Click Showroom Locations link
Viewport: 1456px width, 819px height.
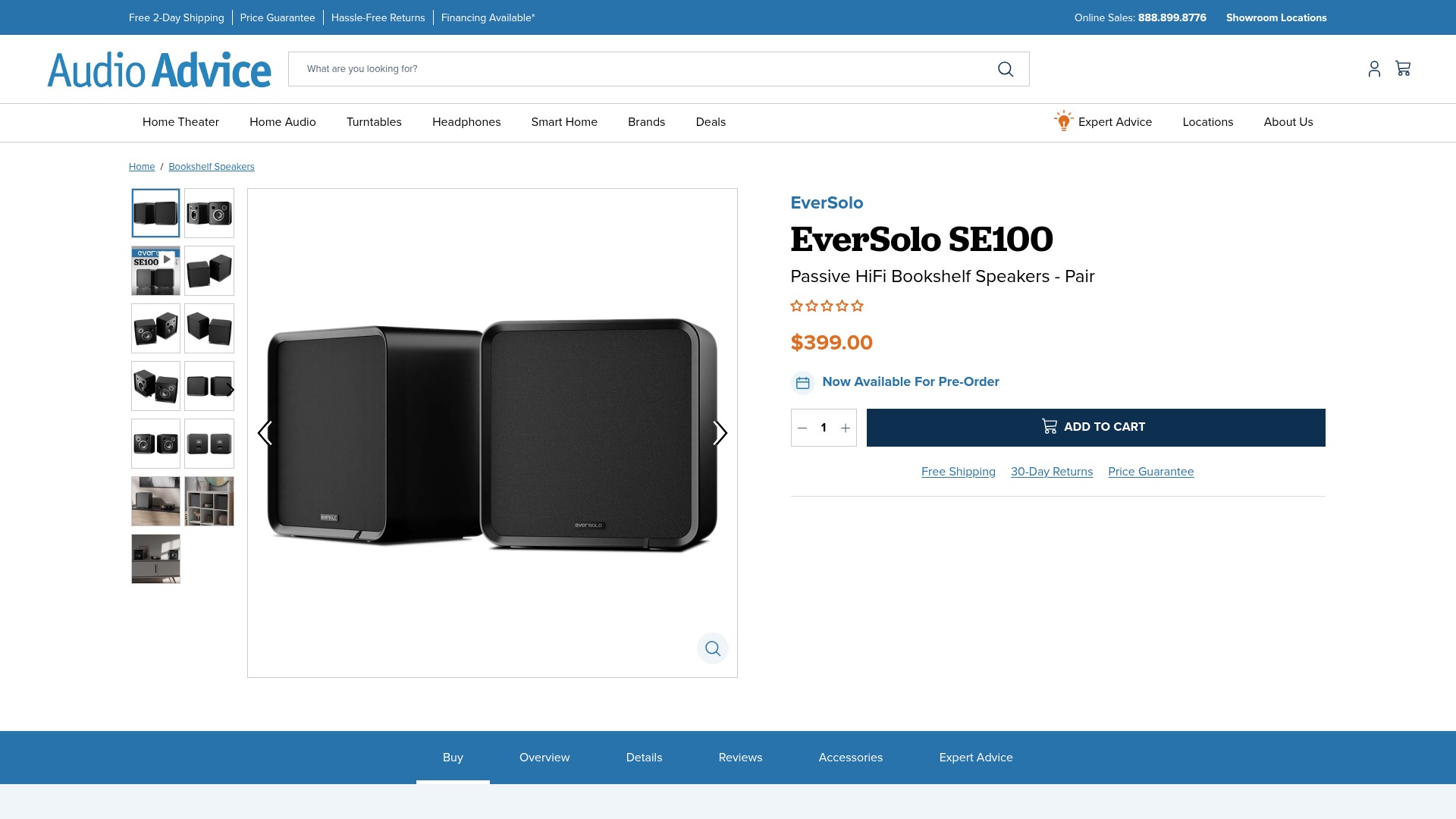[1276, 17]
